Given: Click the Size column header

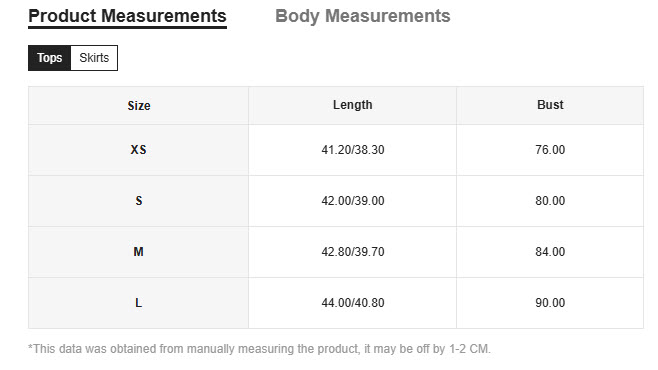Looking at the screenshot, I should (139, 106).
